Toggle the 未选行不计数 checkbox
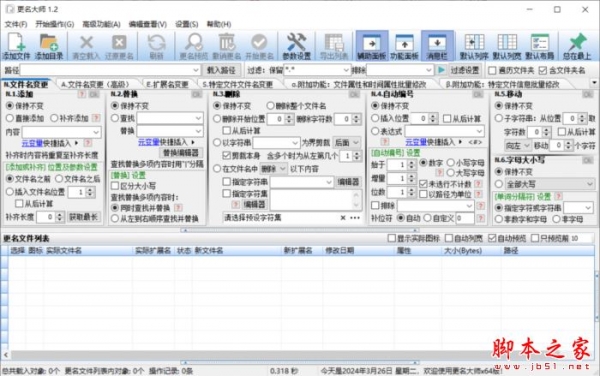The width and height of the screenshot is (600, 376). coord(423,184)
